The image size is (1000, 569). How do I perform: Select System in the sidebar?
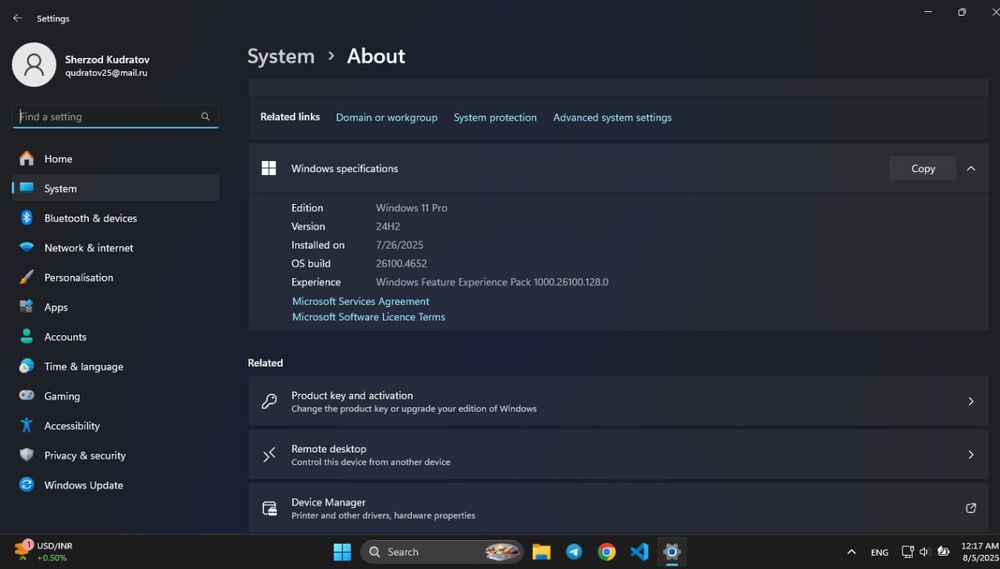tap(115, 188)
